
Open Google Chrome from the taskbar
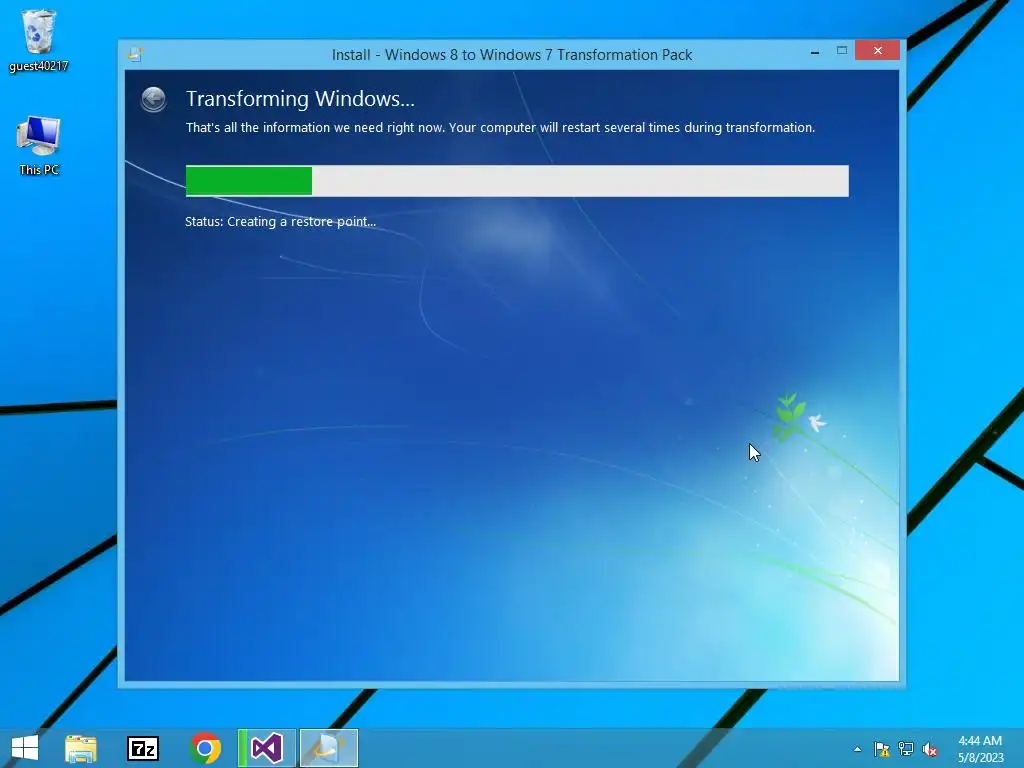tap(205, 748)
